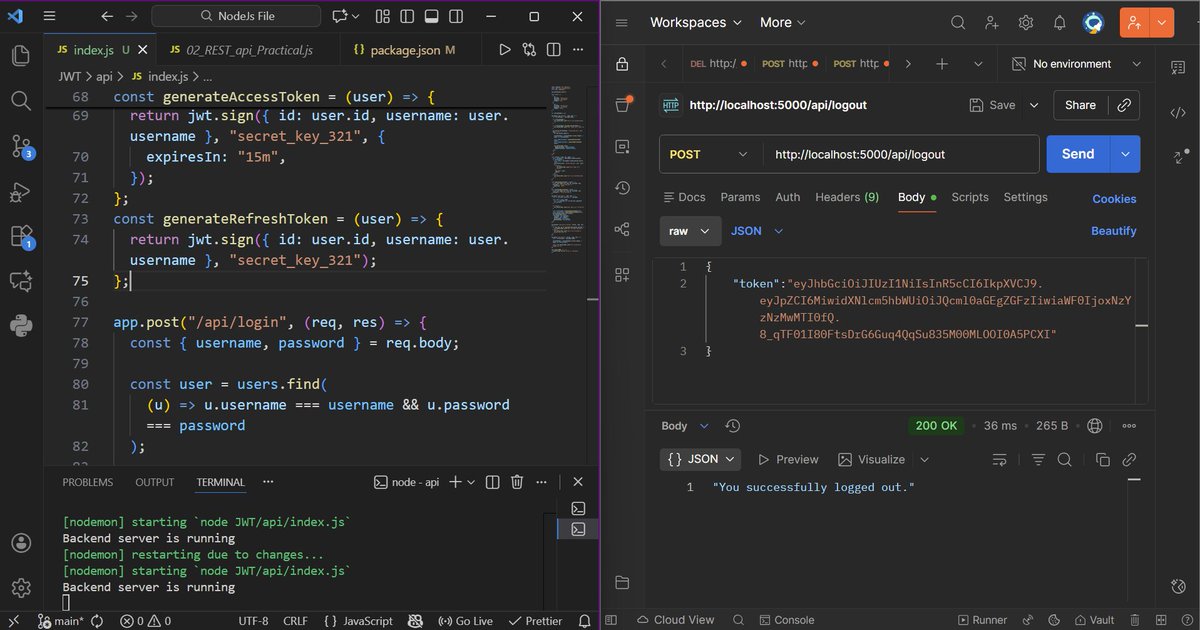Launch the Collection Runner in Postman

tap(980, 620)
